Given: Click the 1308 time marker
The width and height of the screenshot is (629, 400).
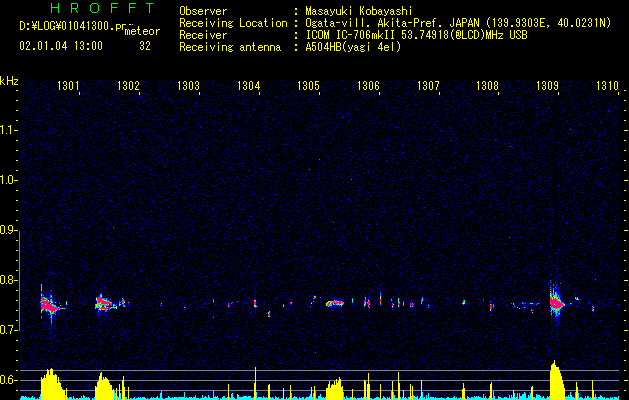Looking at the screenshot, I should click(x=487, y=85).
